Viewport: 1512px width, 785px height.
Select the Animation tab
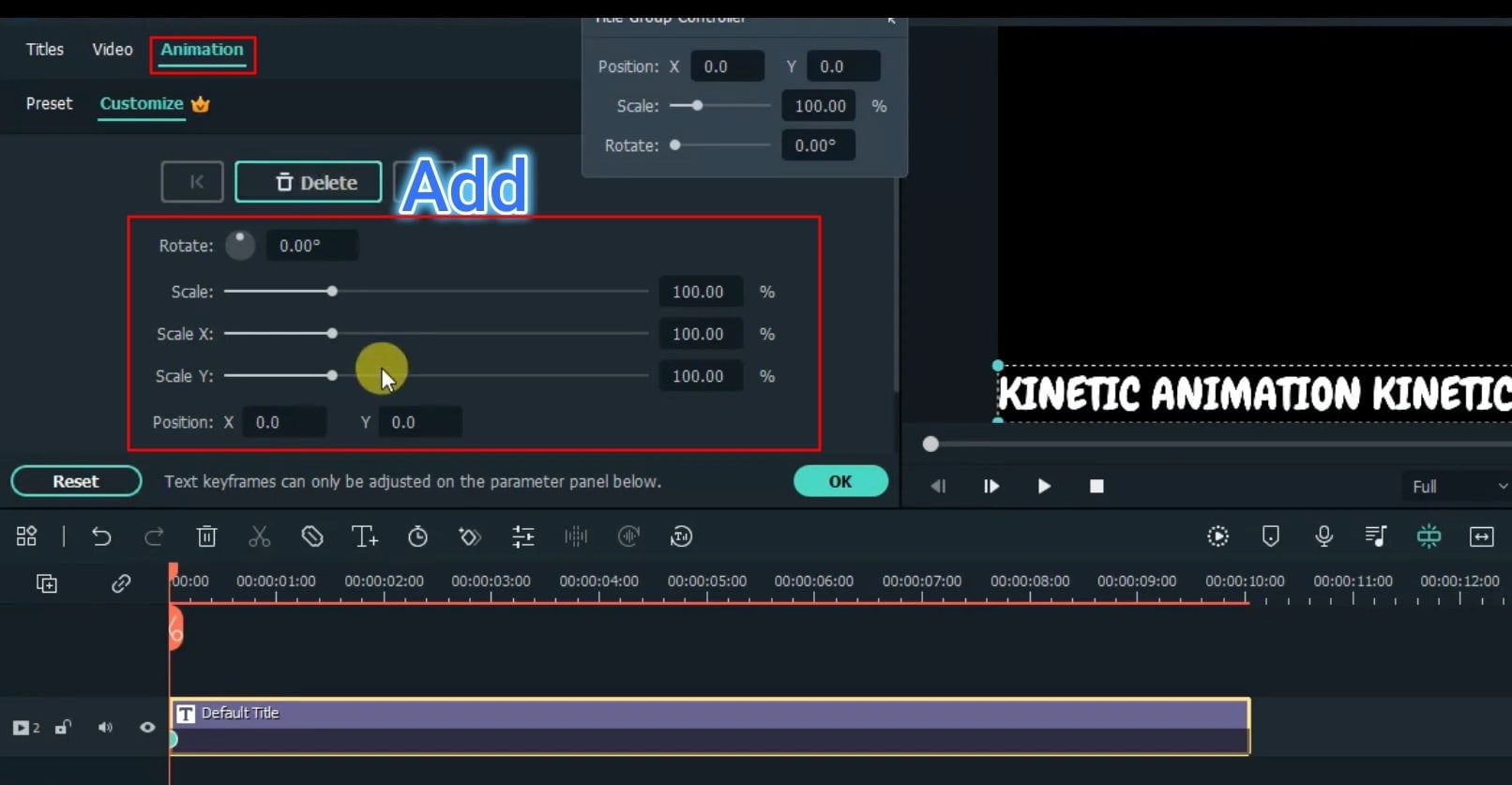202,50
